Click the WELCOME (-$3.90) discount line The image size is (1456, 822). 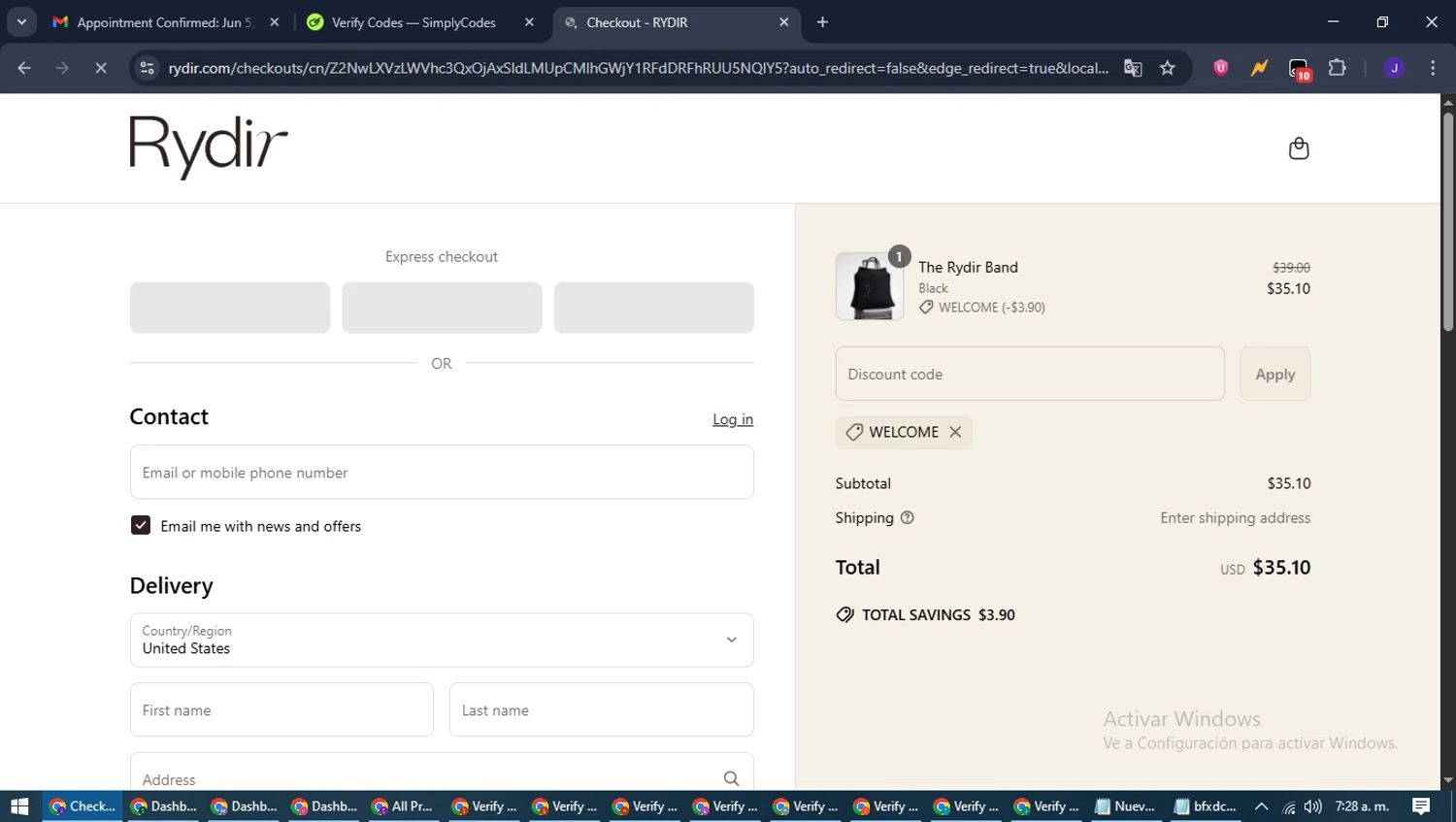tap(982, 308)
